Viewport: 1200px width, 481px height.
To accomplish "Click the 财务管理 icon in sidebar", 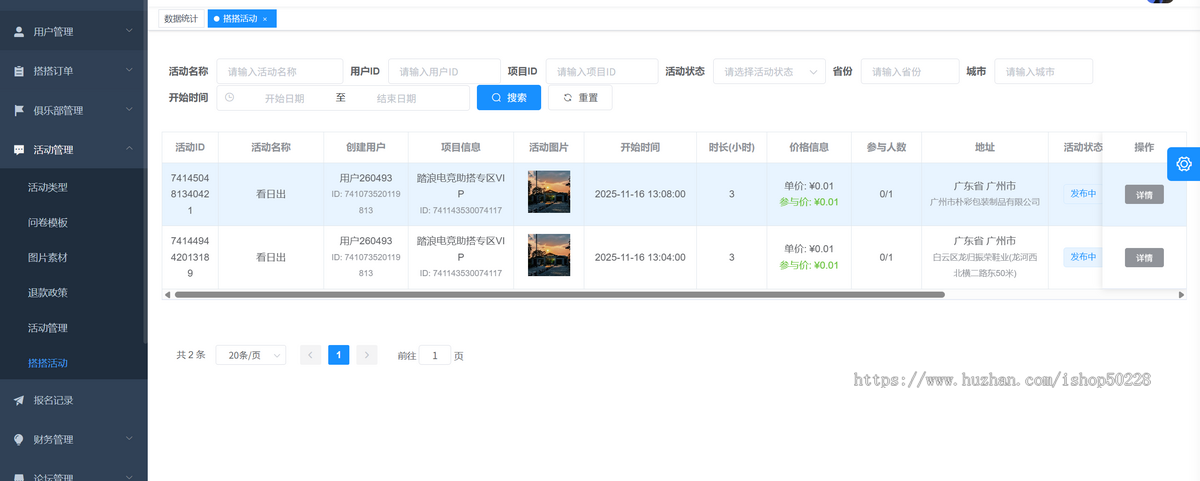I will point(19,439).
